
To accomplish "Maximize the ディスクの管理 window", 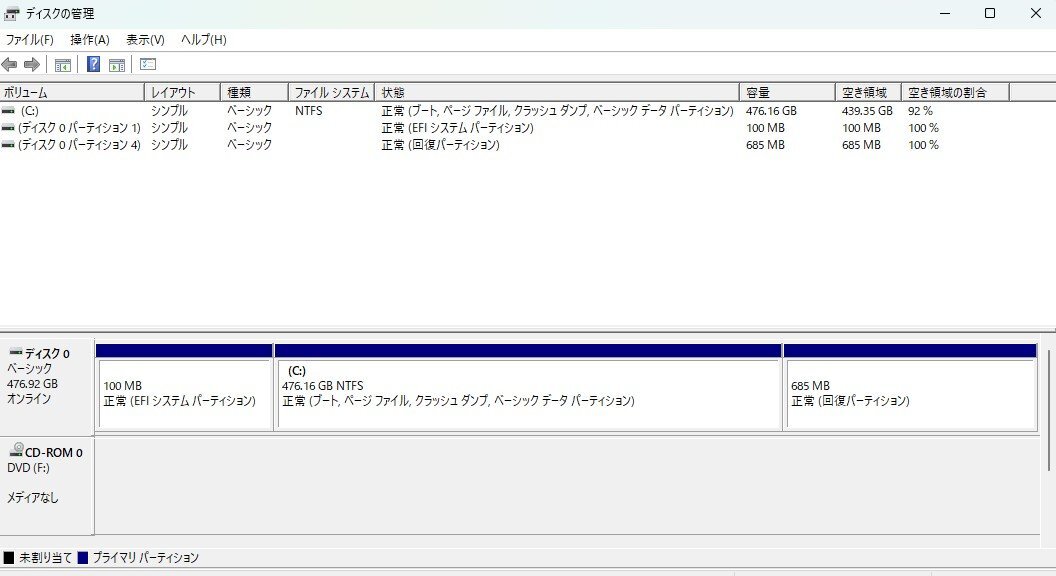I will coord(990,13).
